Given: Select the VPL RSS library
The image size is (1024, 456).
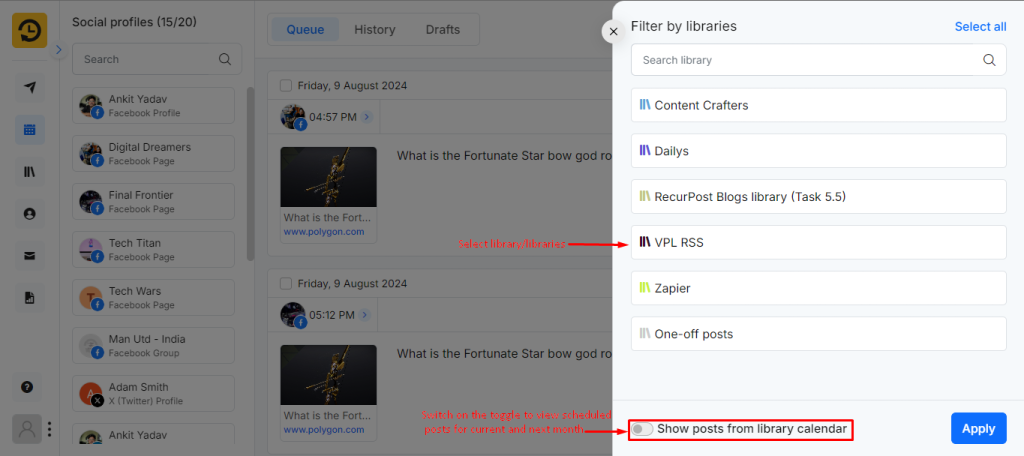Looking at the screenshot, I should tap(818, 242).
